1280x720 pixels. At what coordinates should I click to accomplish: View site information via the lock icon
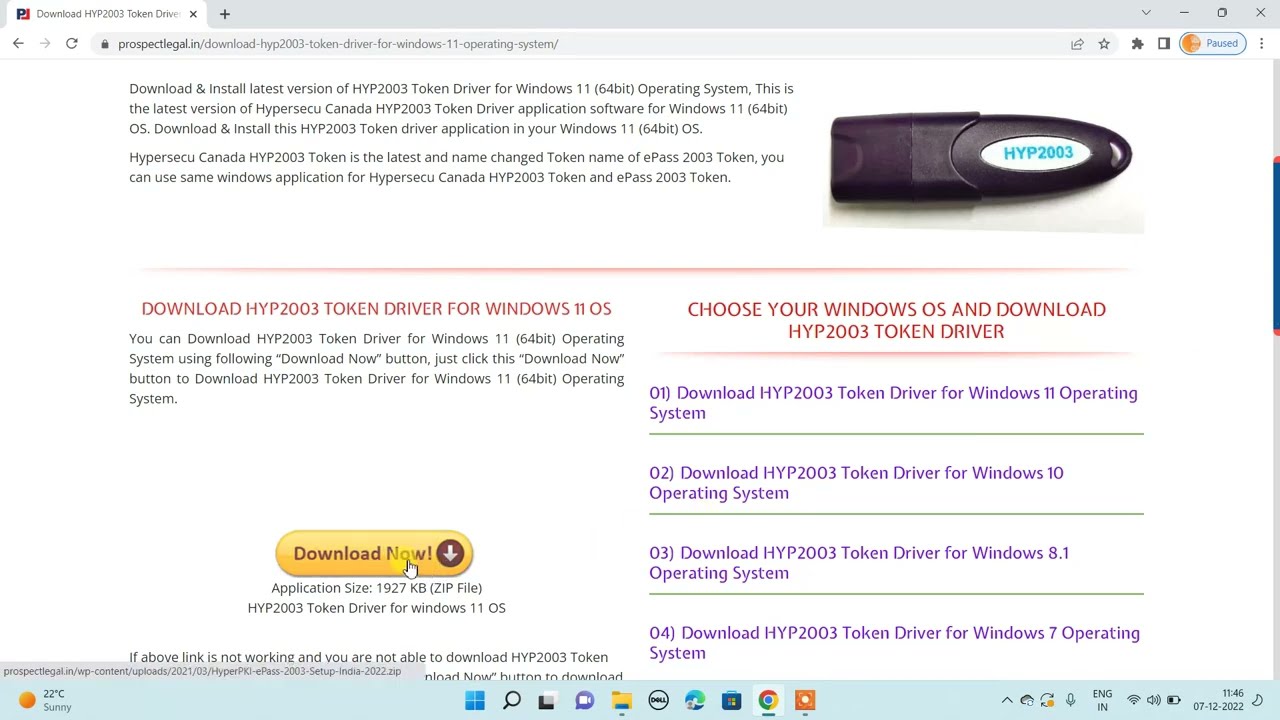click(x=105, y=44)
